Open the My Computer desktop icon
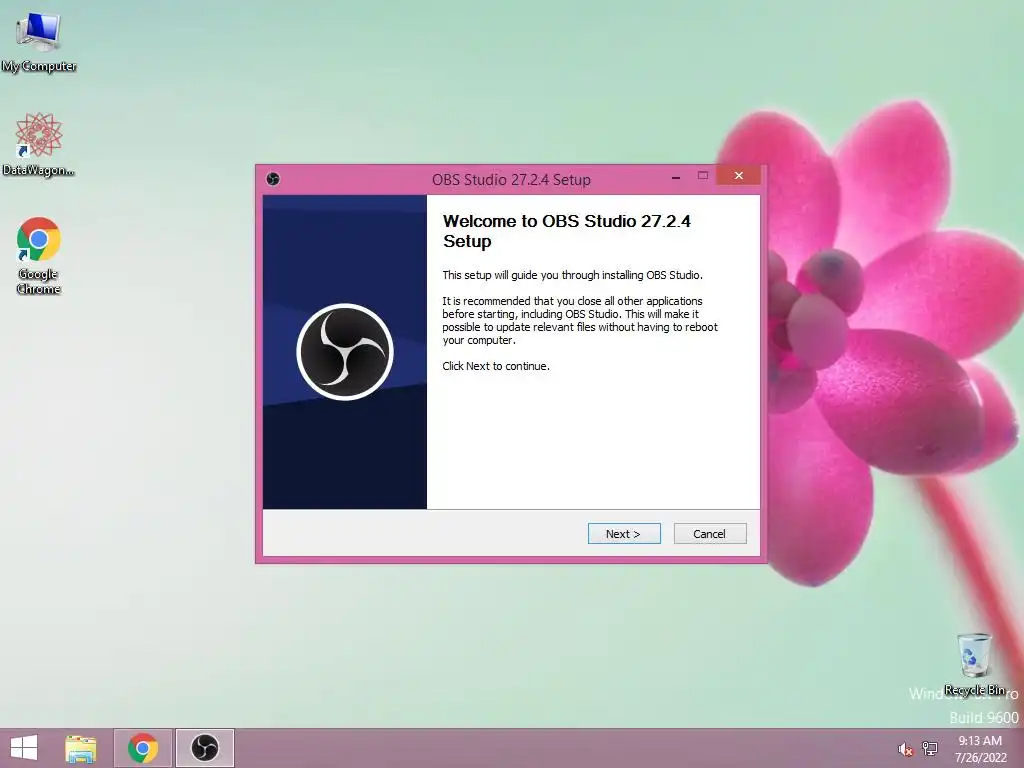The height and width of the screenshot is (768, 1024). (39, 42)
